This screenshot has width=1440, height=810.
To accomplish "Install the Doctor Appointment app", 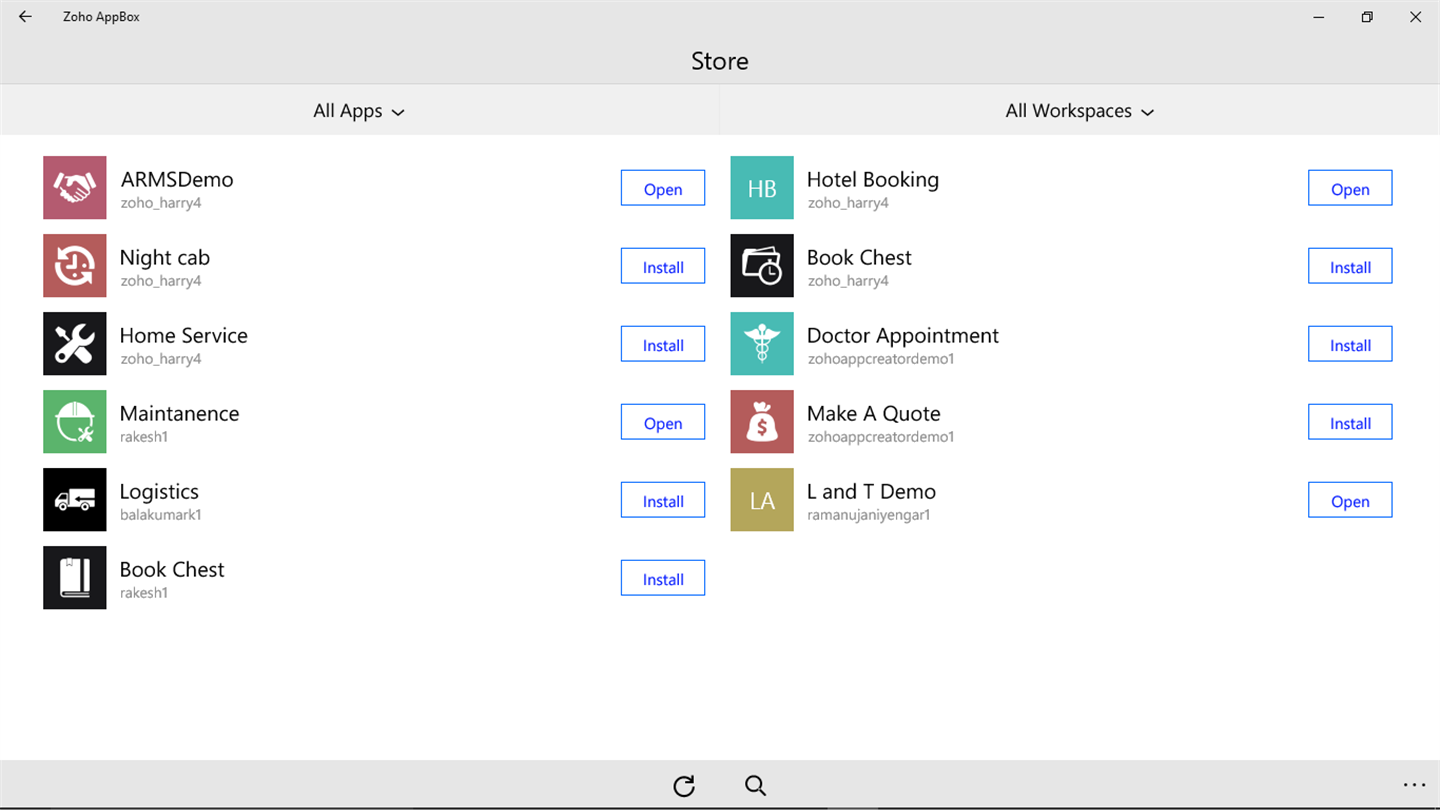I will (x=1350, y=344).
